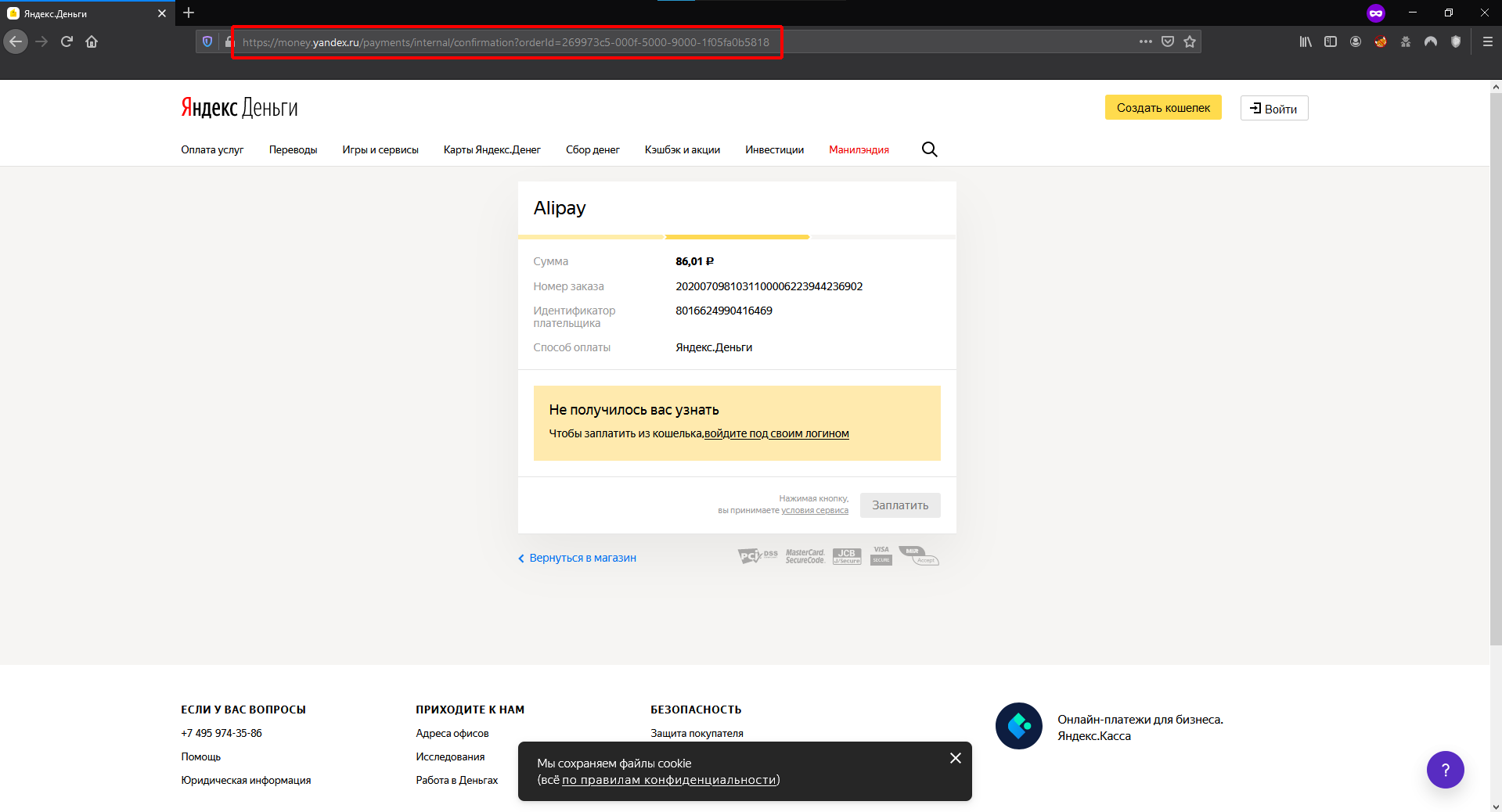Open the условия сервиса link

tap(815, 510)
